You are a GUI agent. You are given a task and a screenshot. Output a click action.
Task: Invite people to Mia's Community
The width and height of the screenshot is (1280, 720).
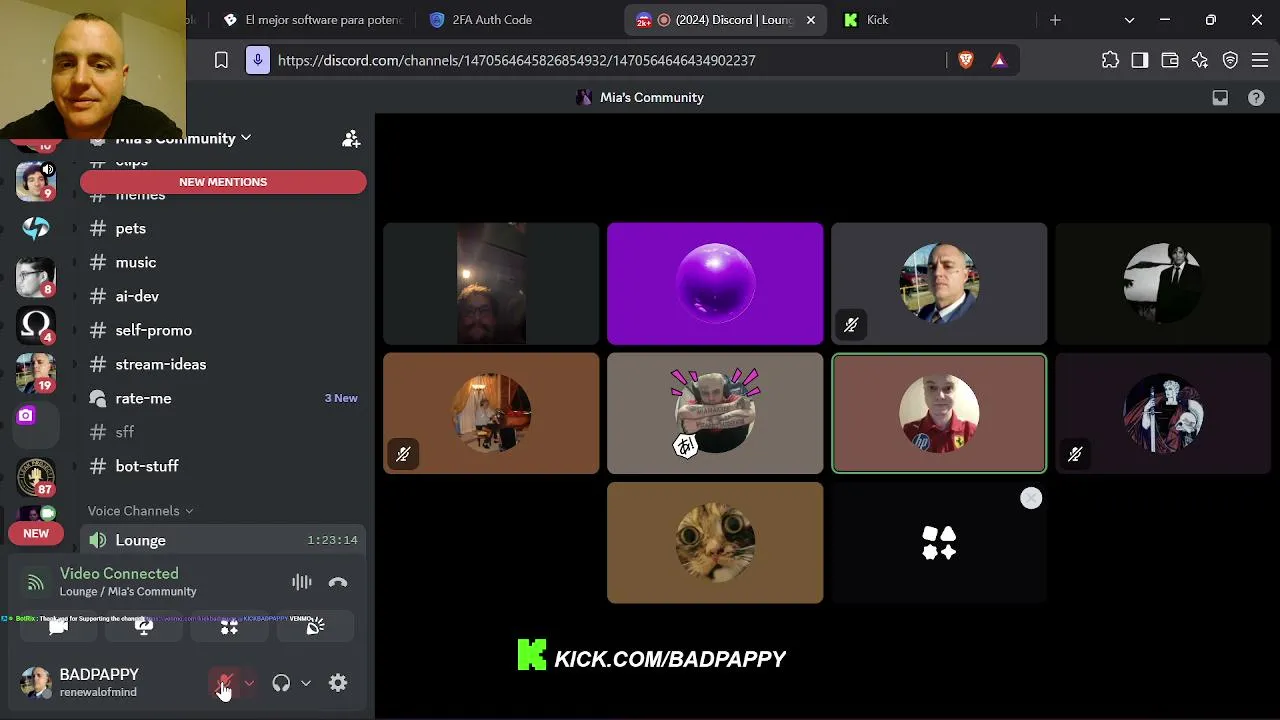click(351, 139)
